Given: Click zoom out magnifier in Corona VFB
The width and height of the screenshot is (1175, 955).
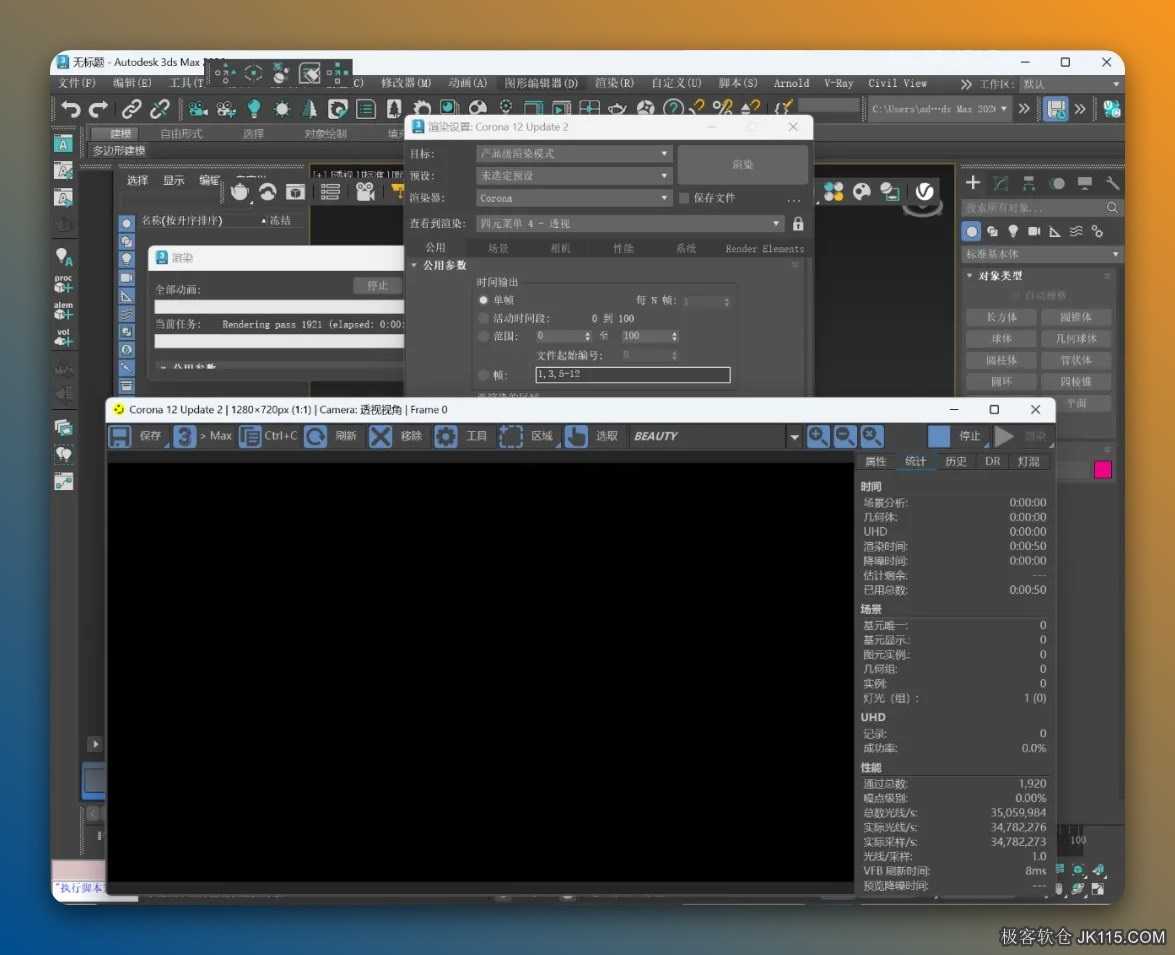Looking at the screenshot, I should pyautogui.click(x=845, y=436).
